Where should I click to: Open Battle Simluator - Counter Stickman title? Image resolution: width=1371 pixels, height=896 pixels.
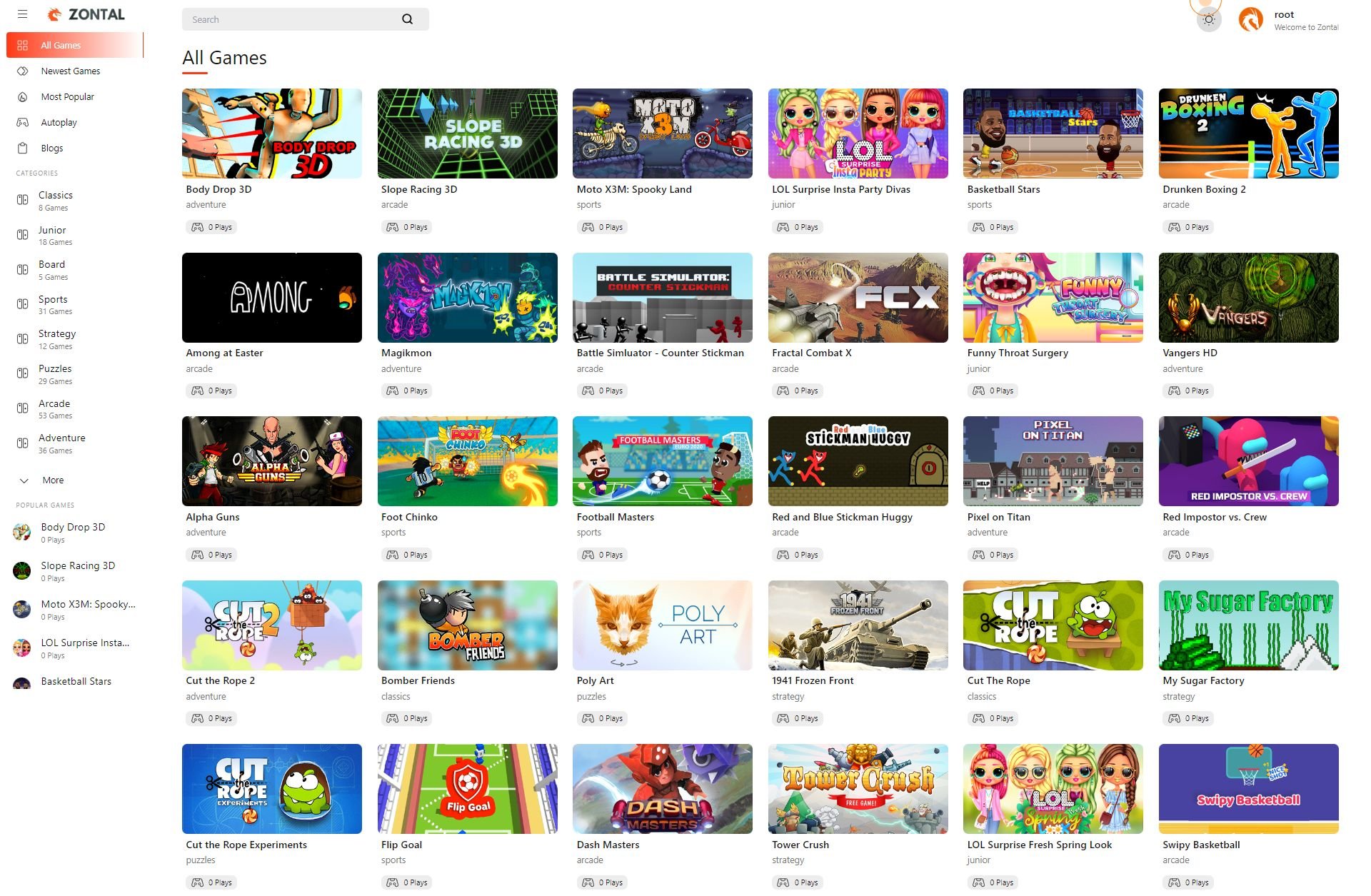point(661,353)
